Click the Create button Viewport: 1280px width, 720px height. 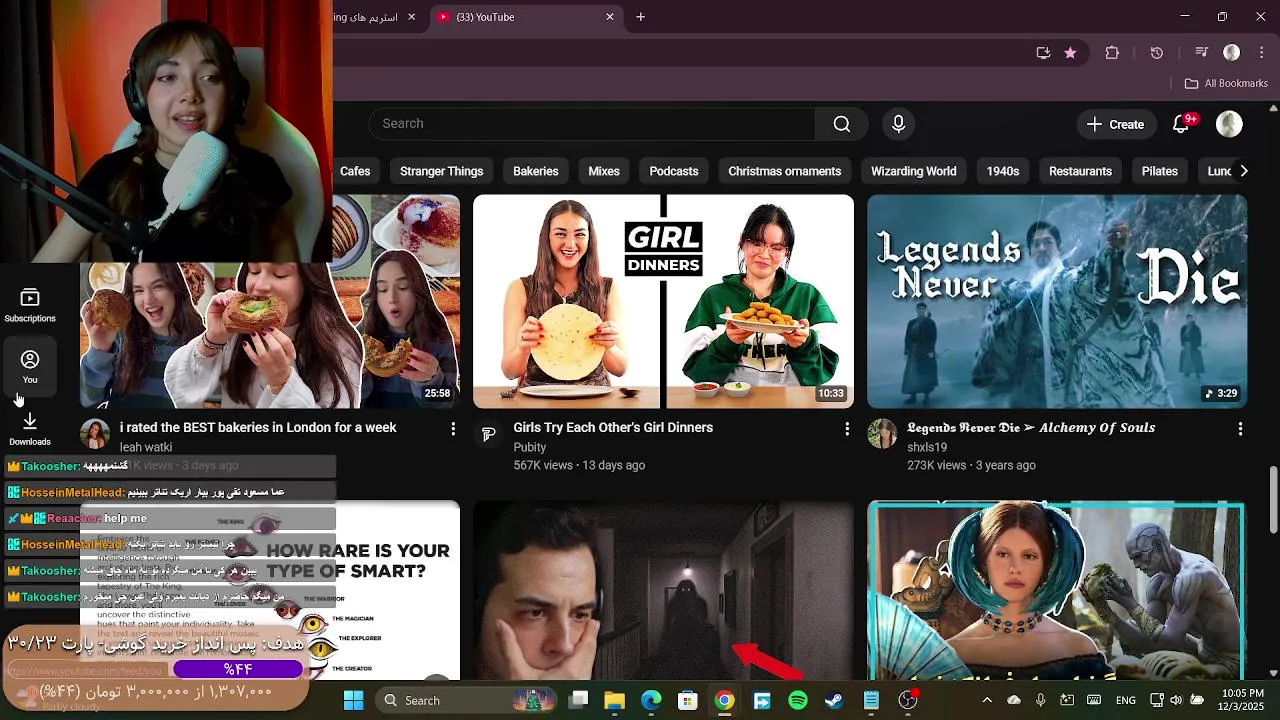(x=1116, y=124)
